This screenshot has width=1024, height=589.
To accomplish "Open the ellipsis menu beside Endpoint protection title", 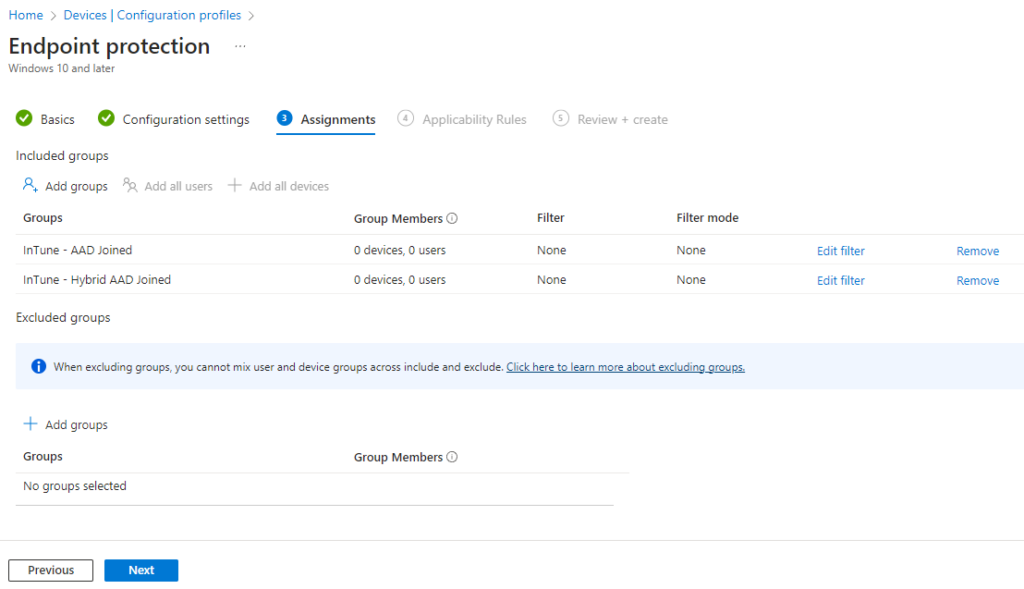I will point(239,46).
